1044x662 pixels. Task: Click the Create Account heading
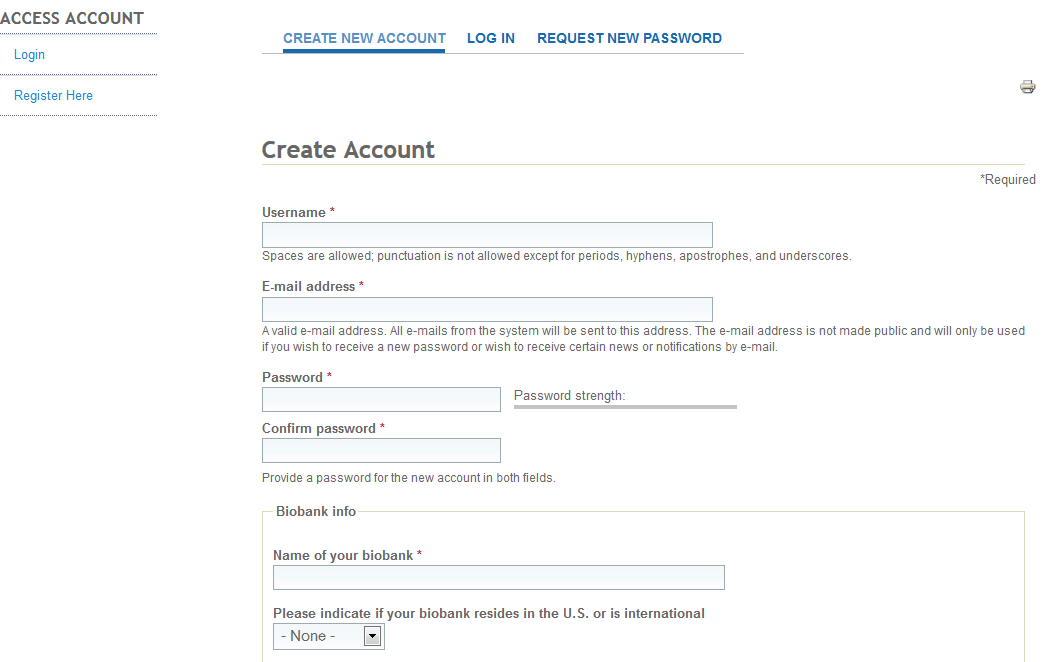pos(348,150)
